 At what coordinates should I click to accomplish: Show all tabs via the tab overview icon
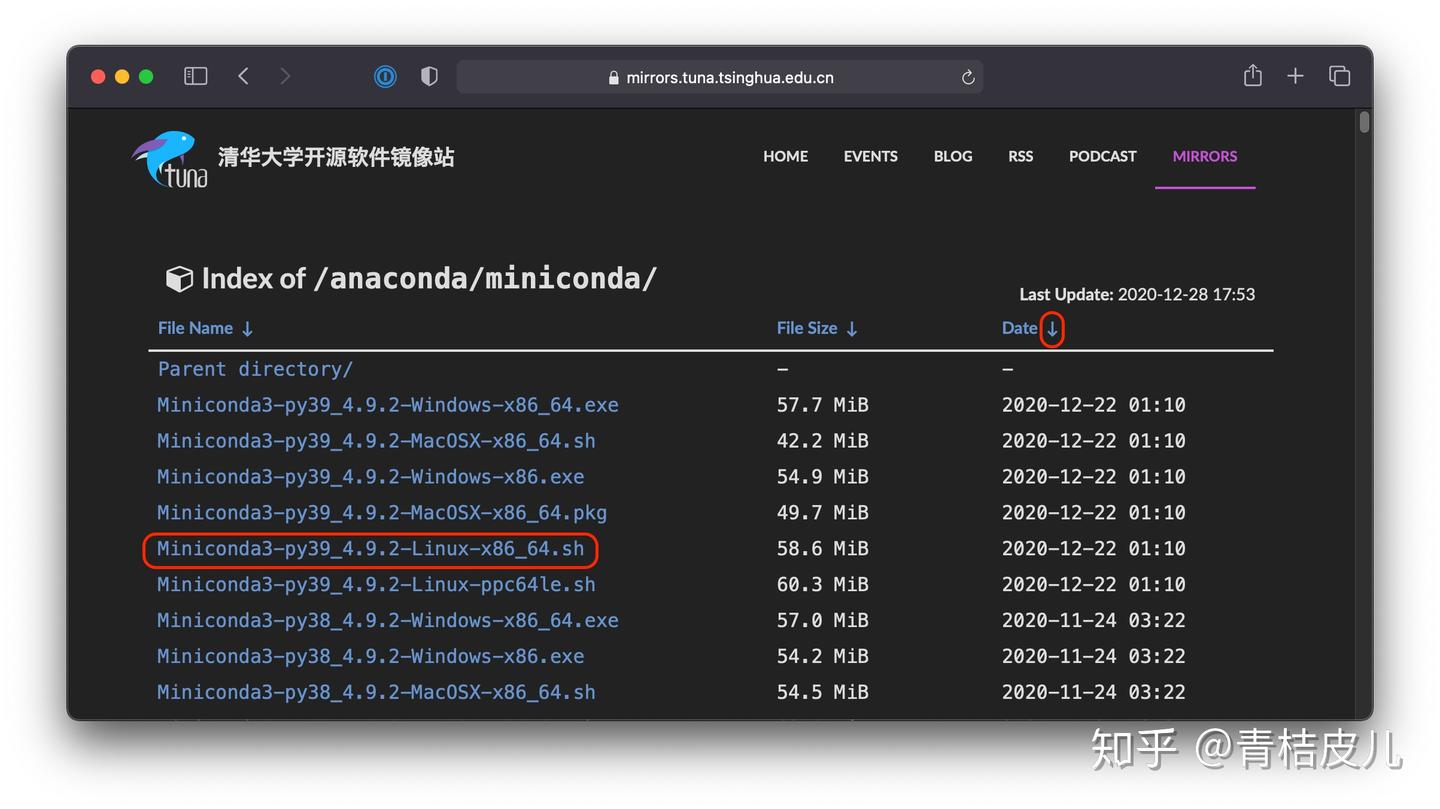click(x=1339, y=75)
